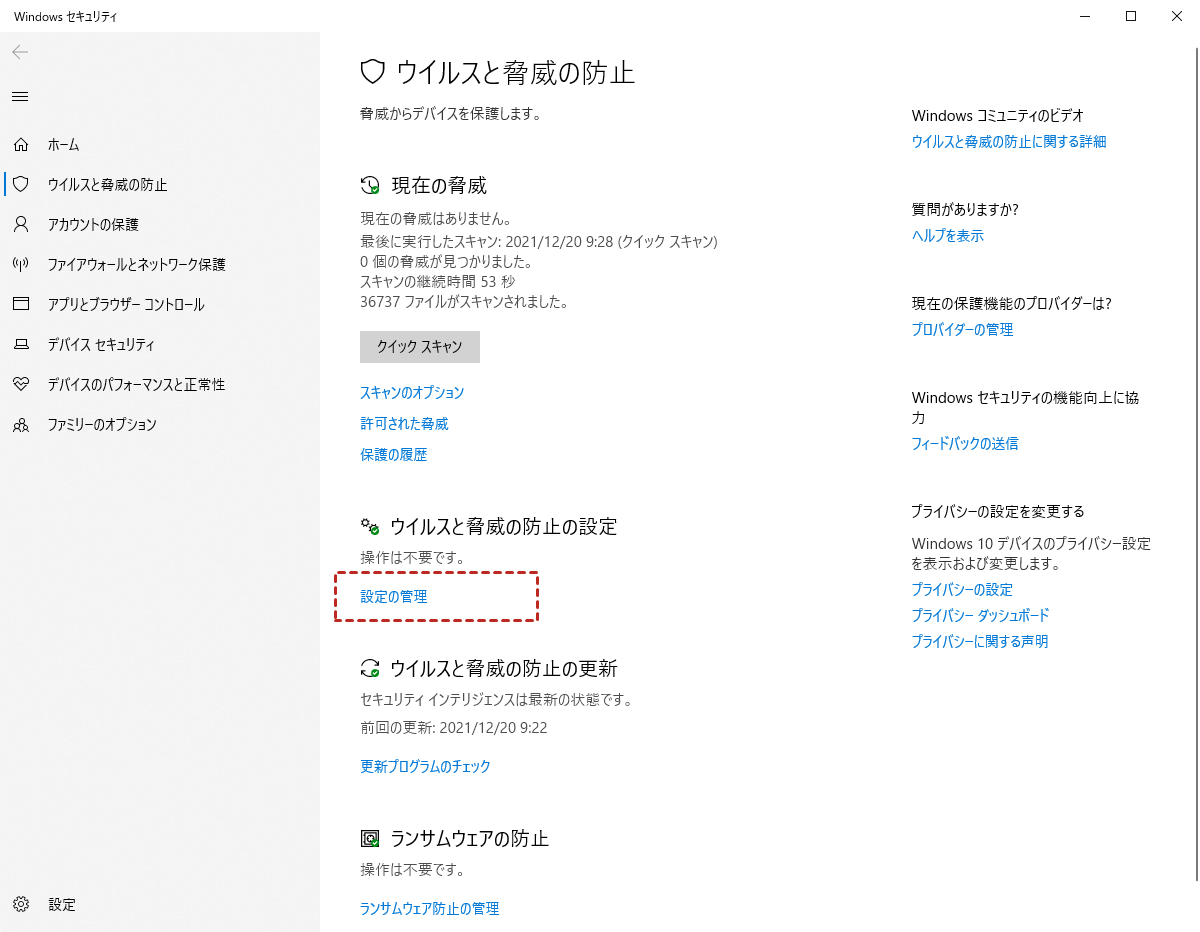This screenshot has width=1200, height=932.
Task: Click the gear icon for 設定 at bottom
Action: (x=20, y=904)
